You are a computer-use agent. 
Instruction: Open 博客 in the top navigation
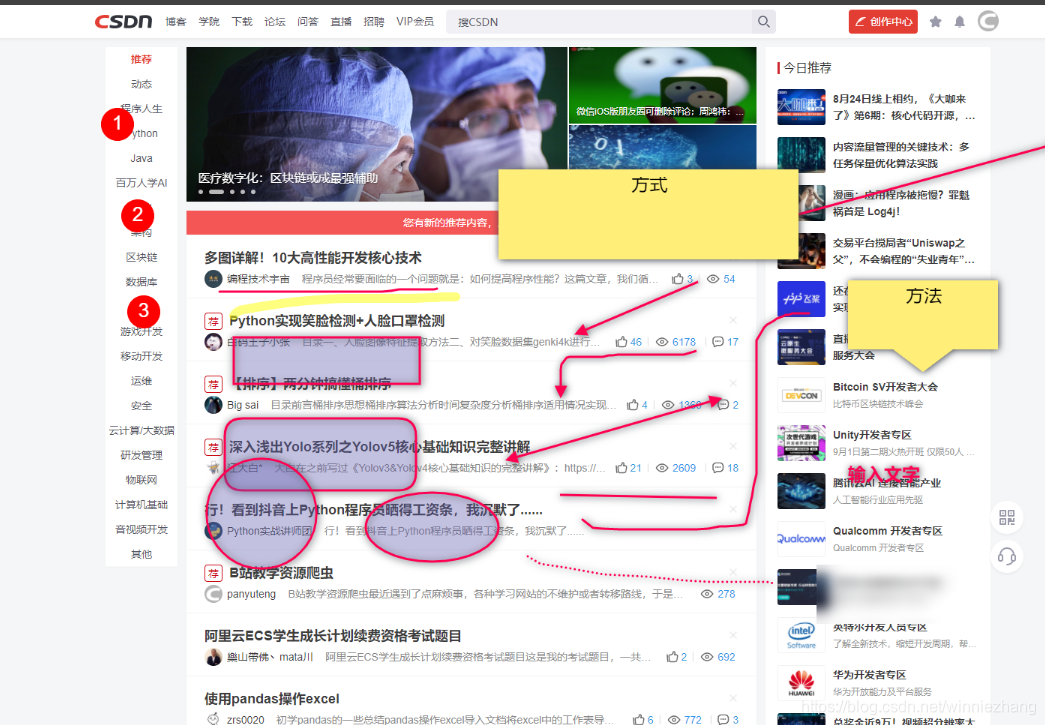(x=176, y=21)
